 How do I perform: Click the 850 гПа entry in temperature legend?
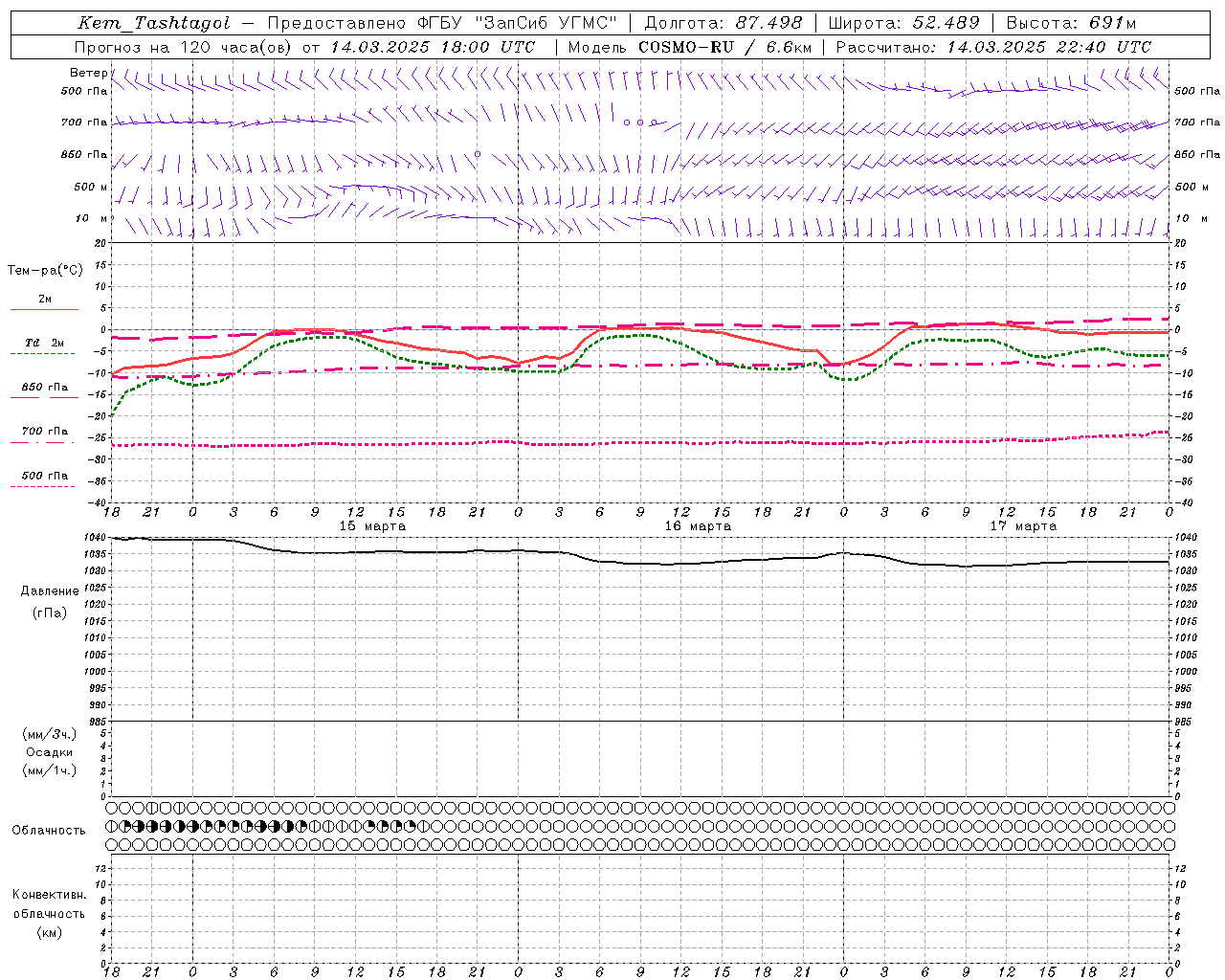point(44,387)
